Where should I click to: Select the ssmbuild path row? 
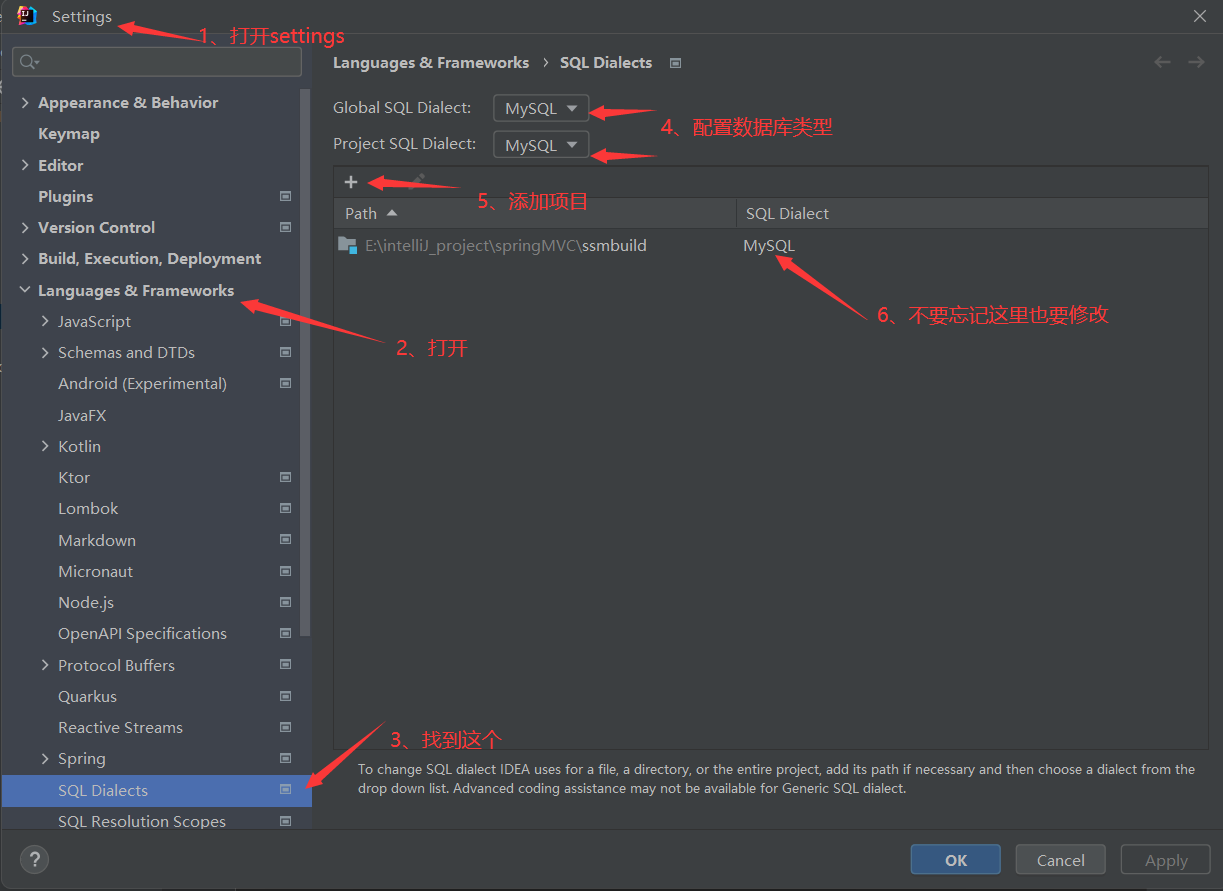(x=771, y=246)
